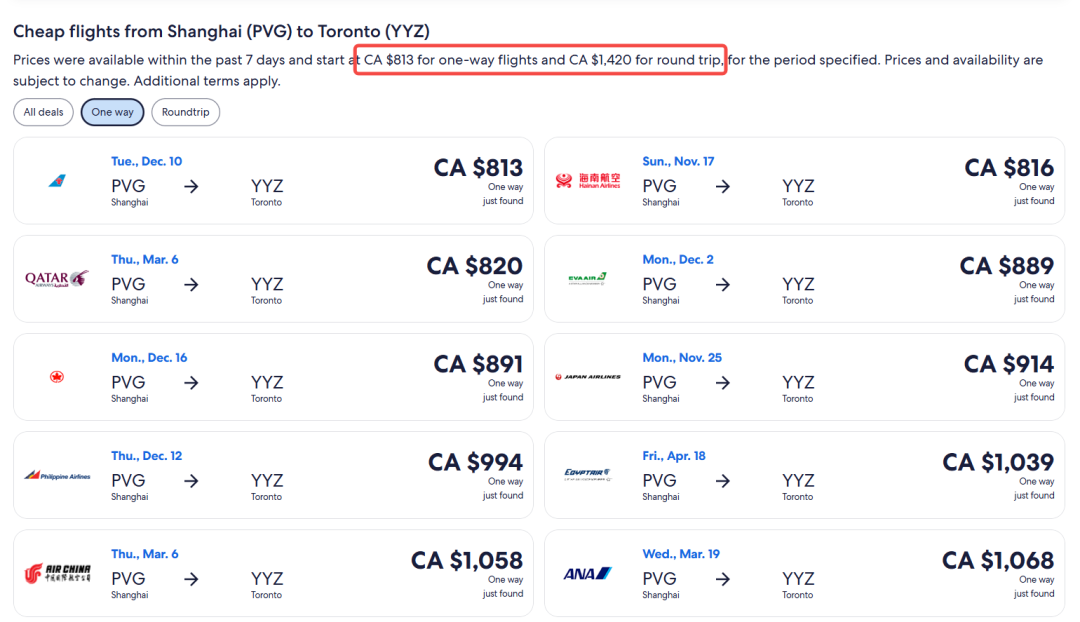1080x622 pixels.
Task: Click the Japan Airlines logo
Action: click(588, 377)
